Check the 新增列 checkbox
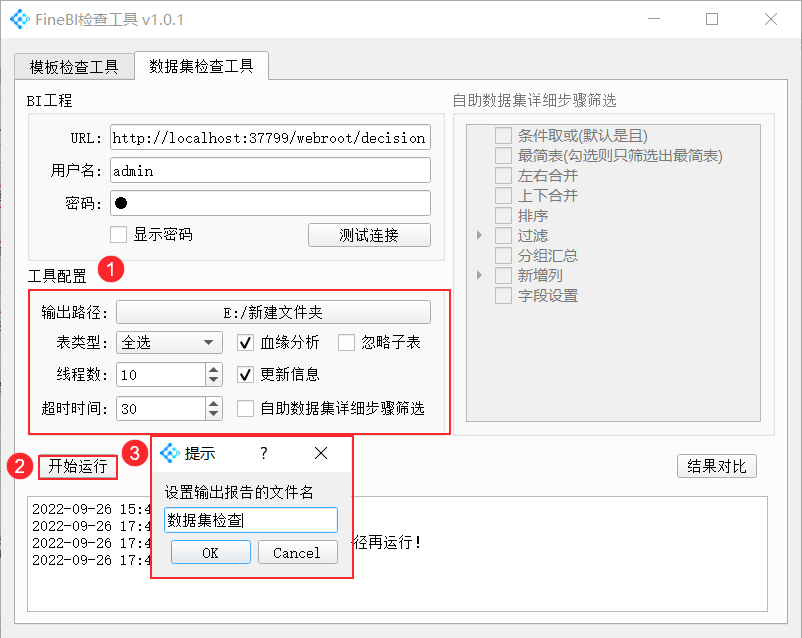 [x=503, y=275]
